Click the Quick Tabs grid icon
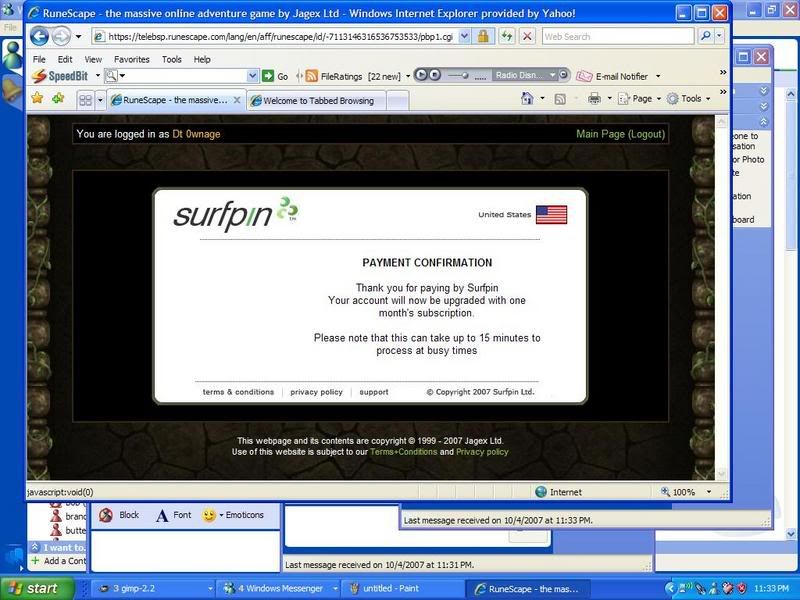This screenshot has width=800, height=600. [x=86, y=100]
